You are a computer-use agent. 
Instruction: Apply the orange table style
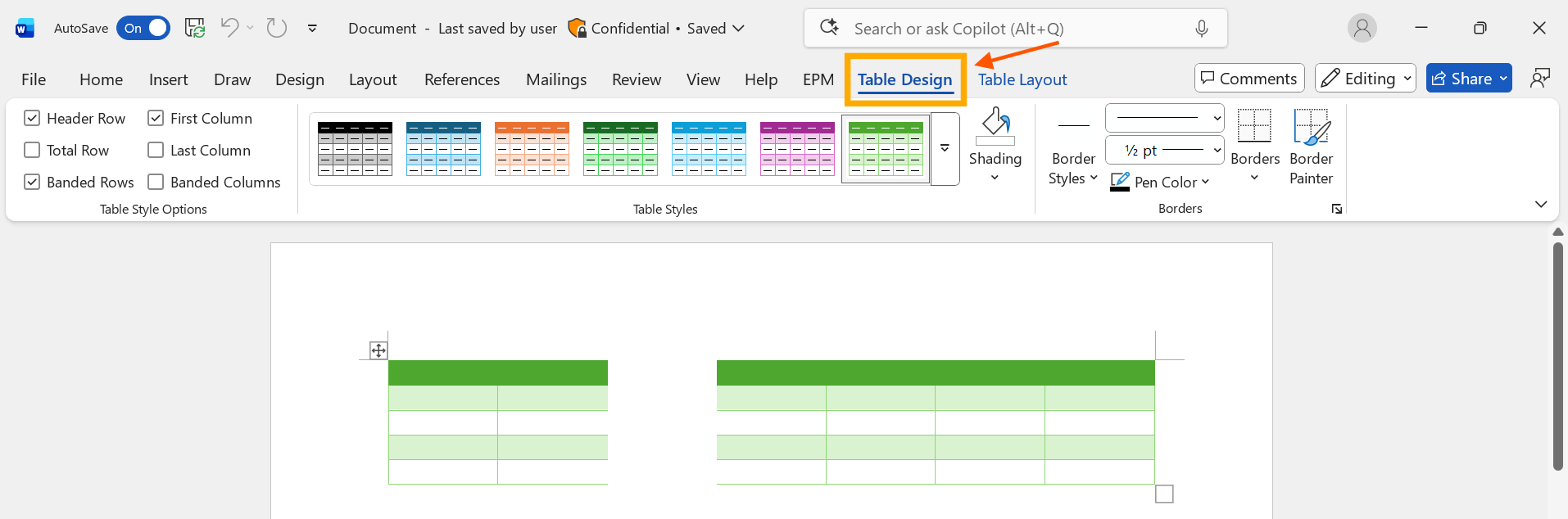[x=532, y=149]
